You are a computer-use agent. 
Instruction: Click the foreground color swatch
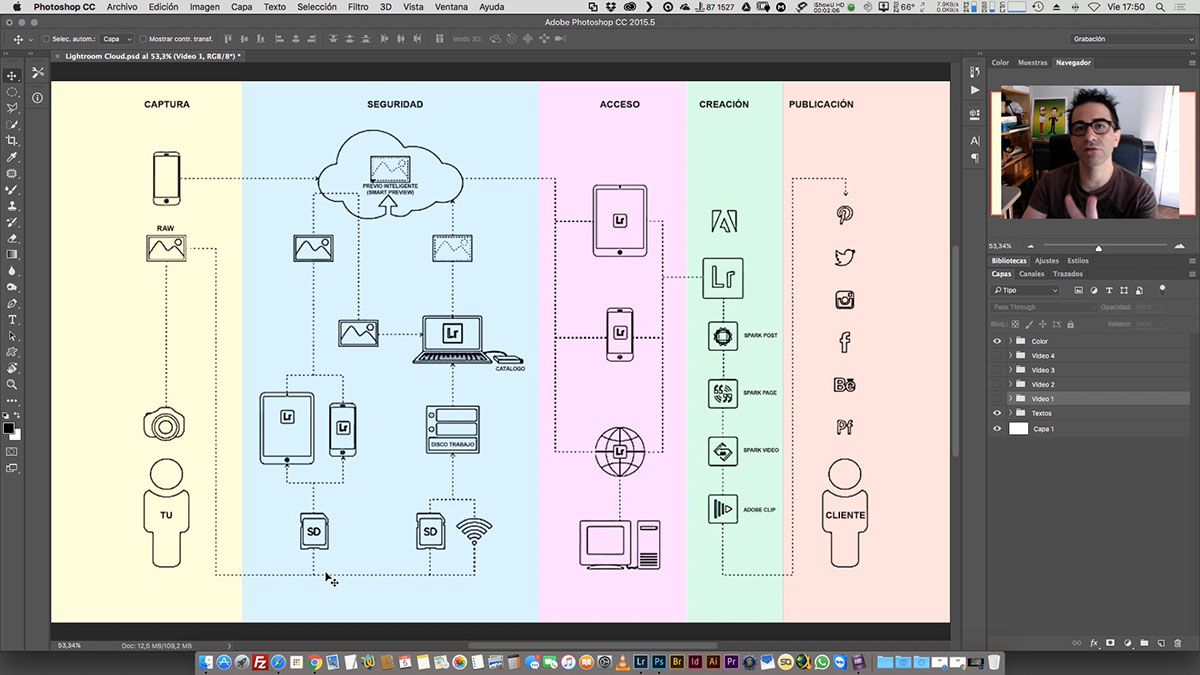point(9,429)
